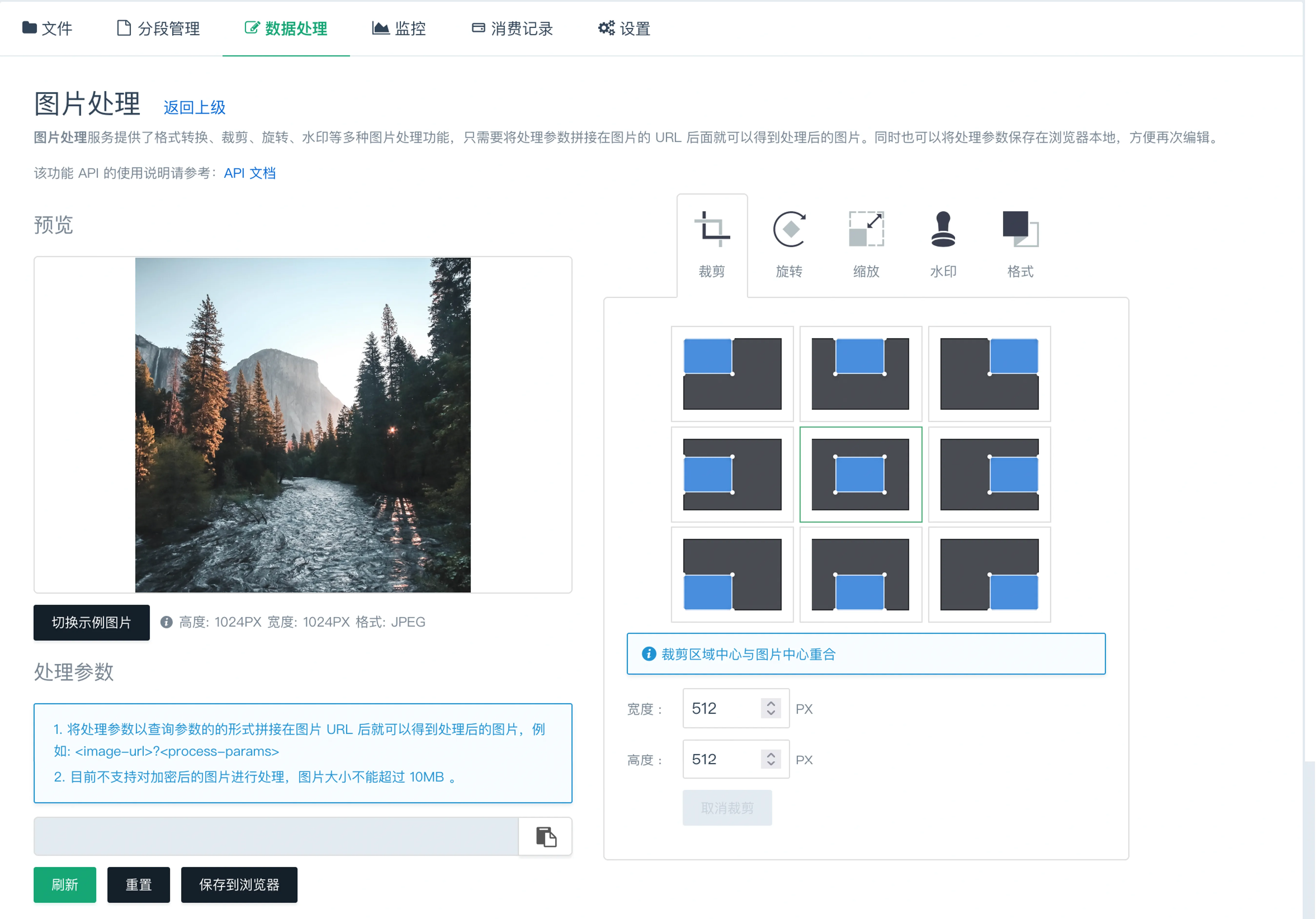Click the 切换示例图片 button
The width and height of the screenshot is (1316, 919).
pyautogui.click(x=91, y=623)
